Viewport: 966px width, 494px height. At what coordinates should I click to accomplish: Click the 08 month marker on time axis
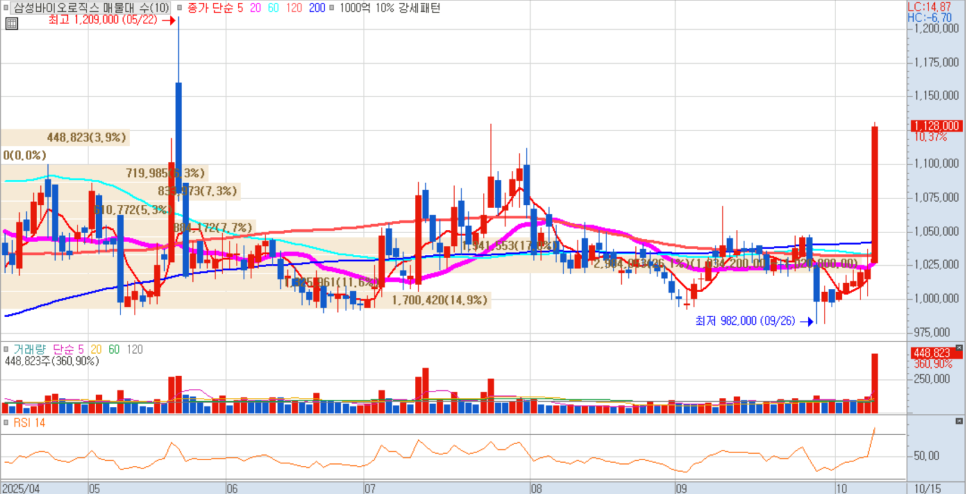coord(536,488)
